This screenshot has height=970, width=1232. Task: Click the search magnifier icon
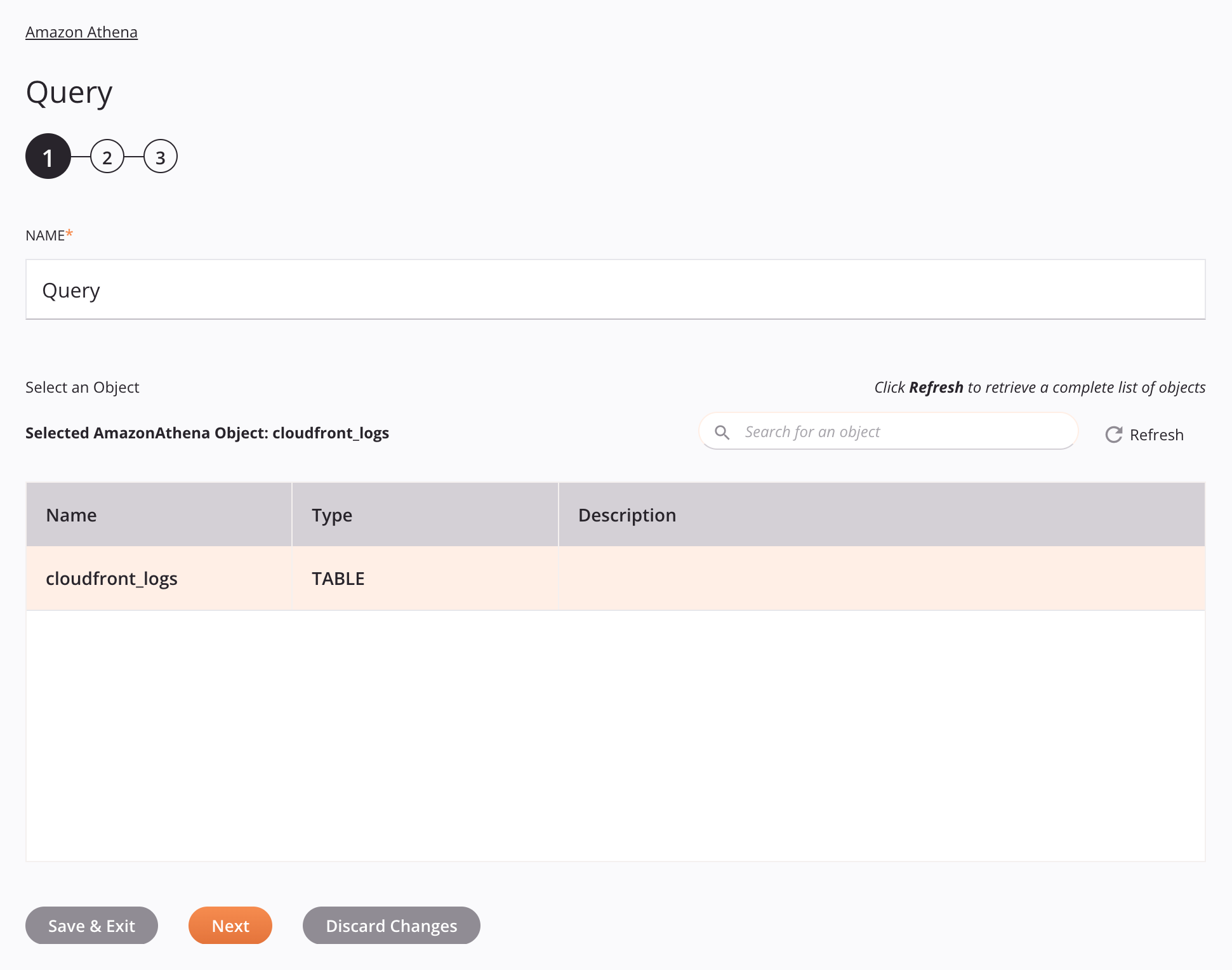click(x=722, y=432)
